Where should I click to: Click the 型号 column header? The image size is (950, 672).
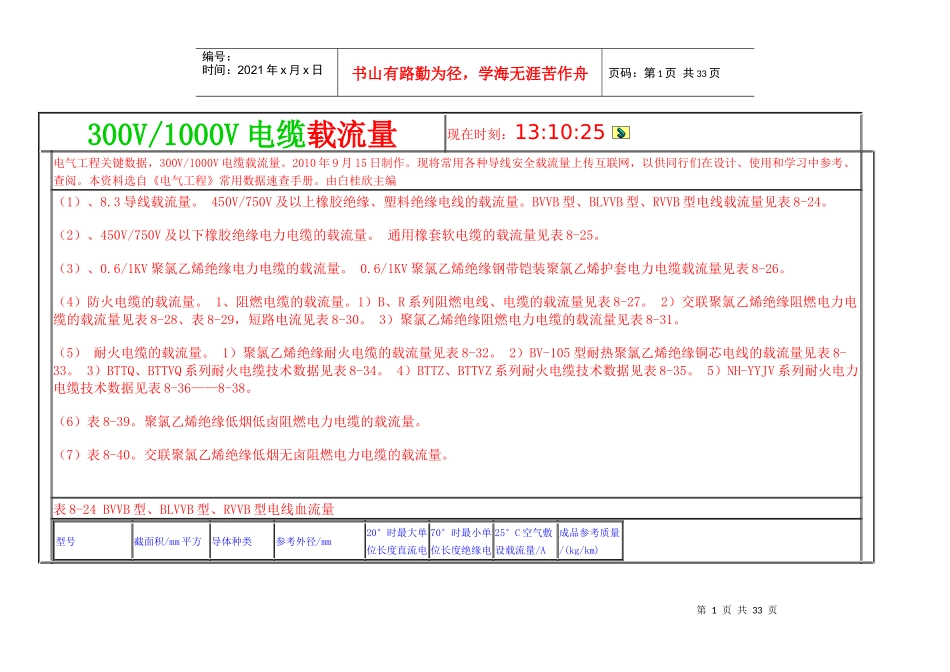(93, 541)
